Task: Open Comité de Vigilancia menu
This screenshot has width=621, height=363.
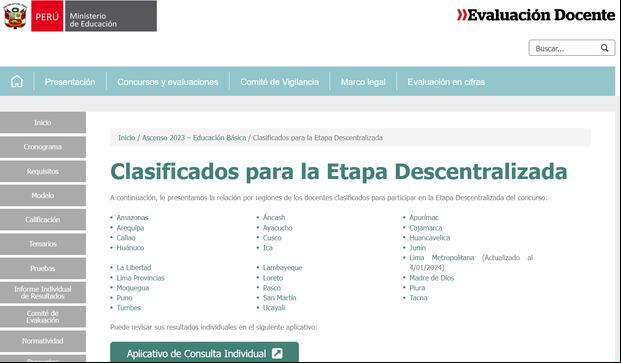Action: 279,82
